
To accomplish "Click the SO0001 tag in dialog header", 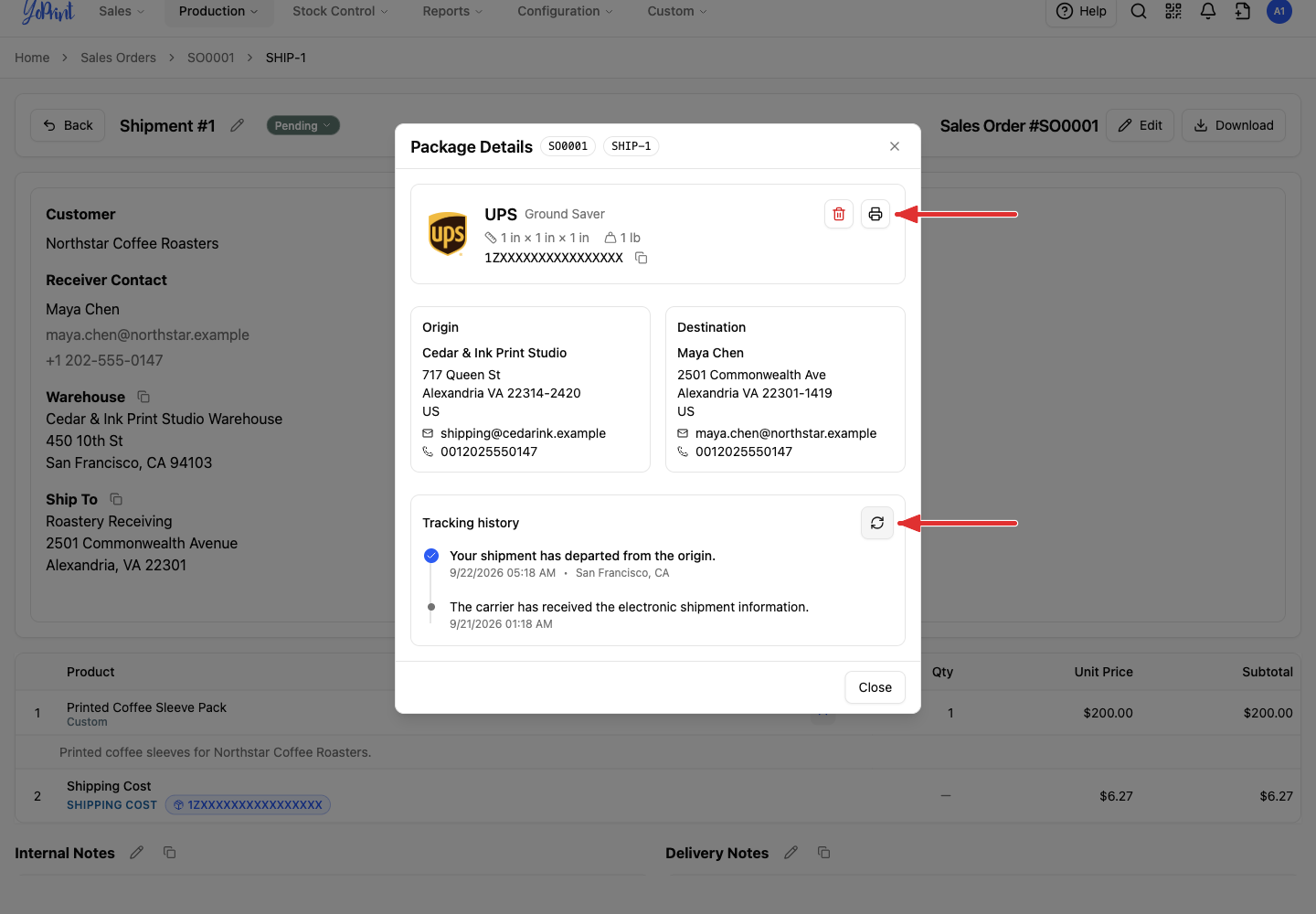I will (568, 146).
